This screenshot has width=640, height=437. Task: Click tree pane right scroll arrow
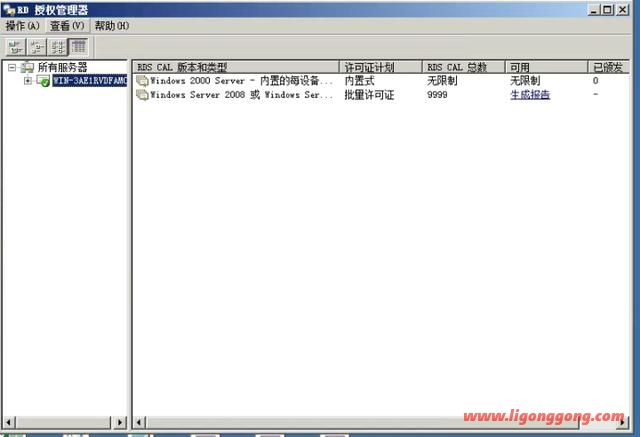click(119, 422)
